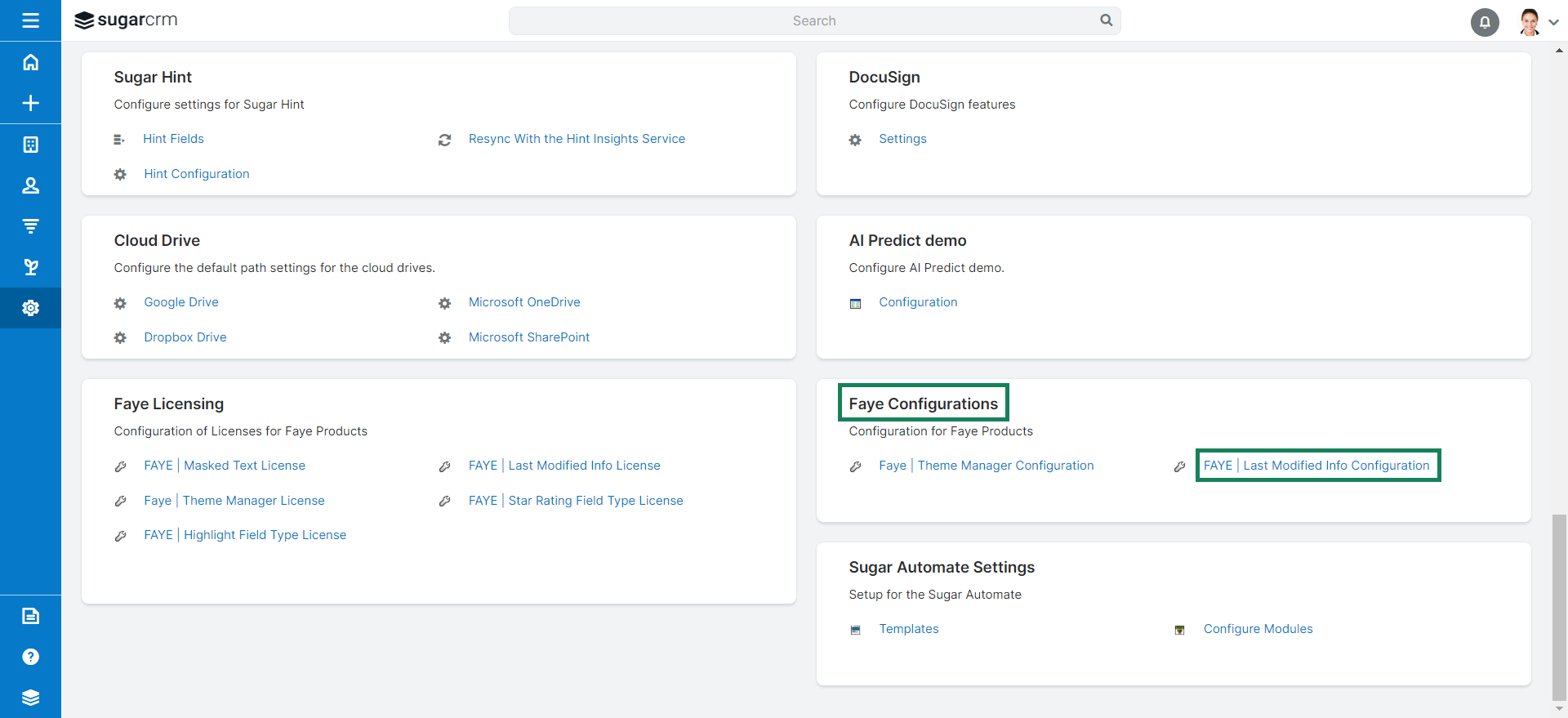Open the Hint Fields link

click(x=173, y=139)
